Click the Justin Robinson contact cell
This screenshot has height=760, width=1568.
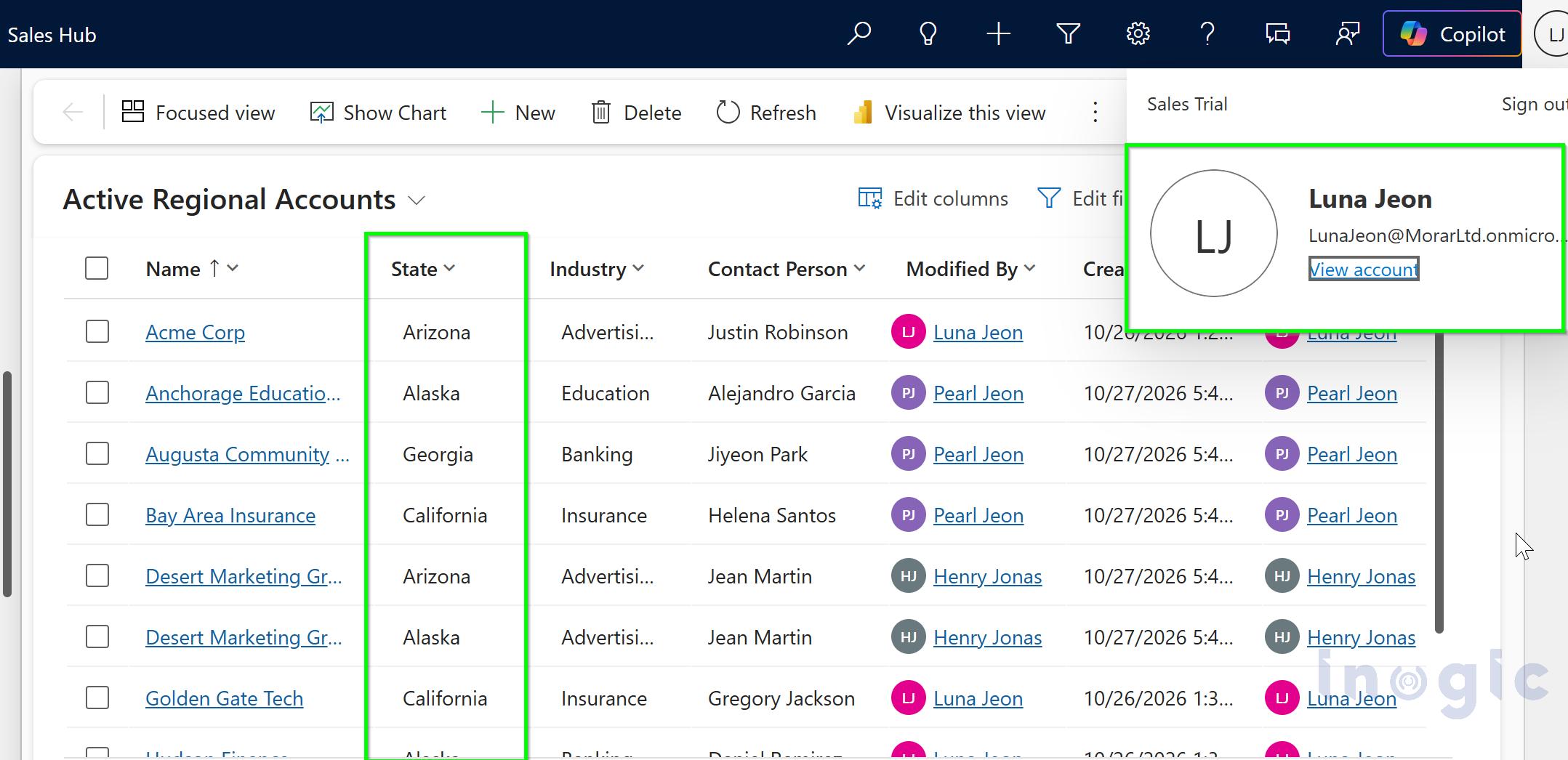pyautogui.click(x=778, y=332)
